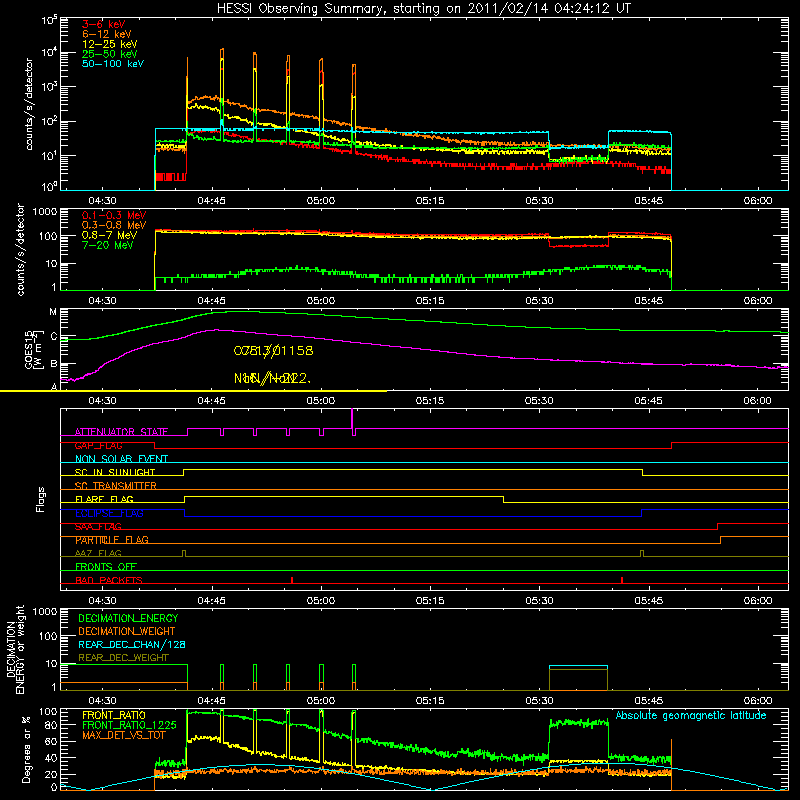Click the flare position annotation below flare ID
This screenshot has width=800, height=800.
(x=272, y=378)
